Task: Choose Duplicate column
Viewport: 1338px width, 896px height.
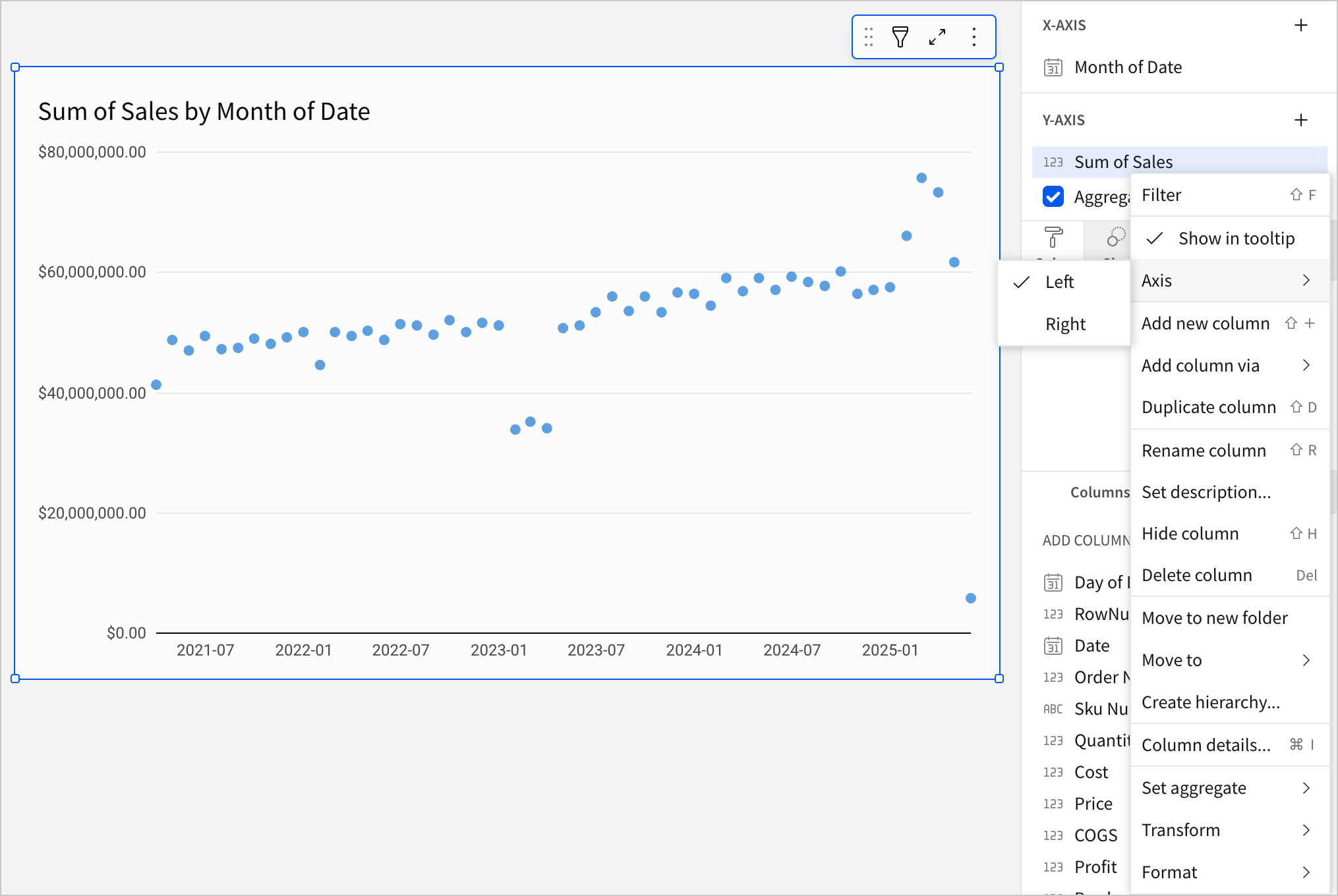Action: tap(1230, 407)
